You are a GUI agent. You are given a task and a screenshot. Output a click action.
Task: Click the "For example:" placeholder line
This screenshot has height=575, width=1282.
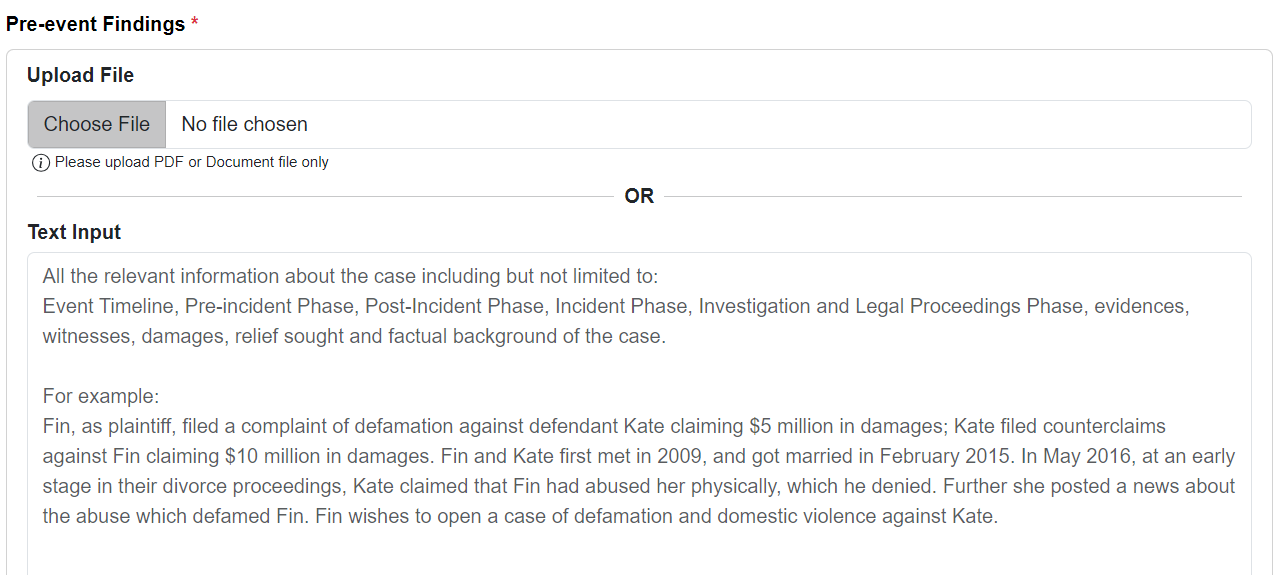101,396
